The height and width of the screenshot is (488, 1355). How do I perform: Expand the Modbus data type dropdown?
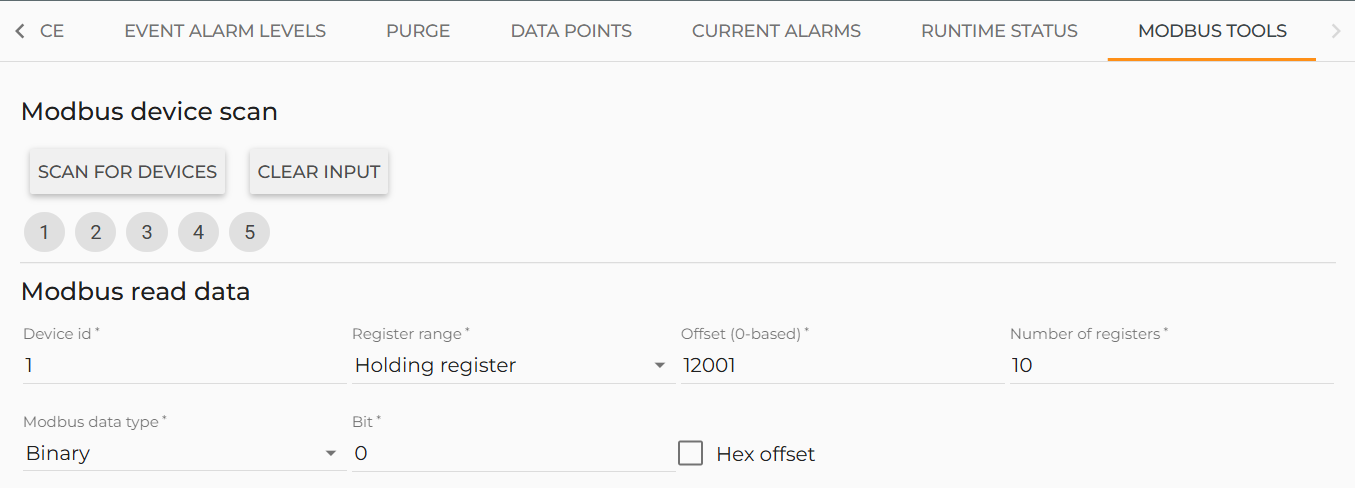tap(182, 454)
